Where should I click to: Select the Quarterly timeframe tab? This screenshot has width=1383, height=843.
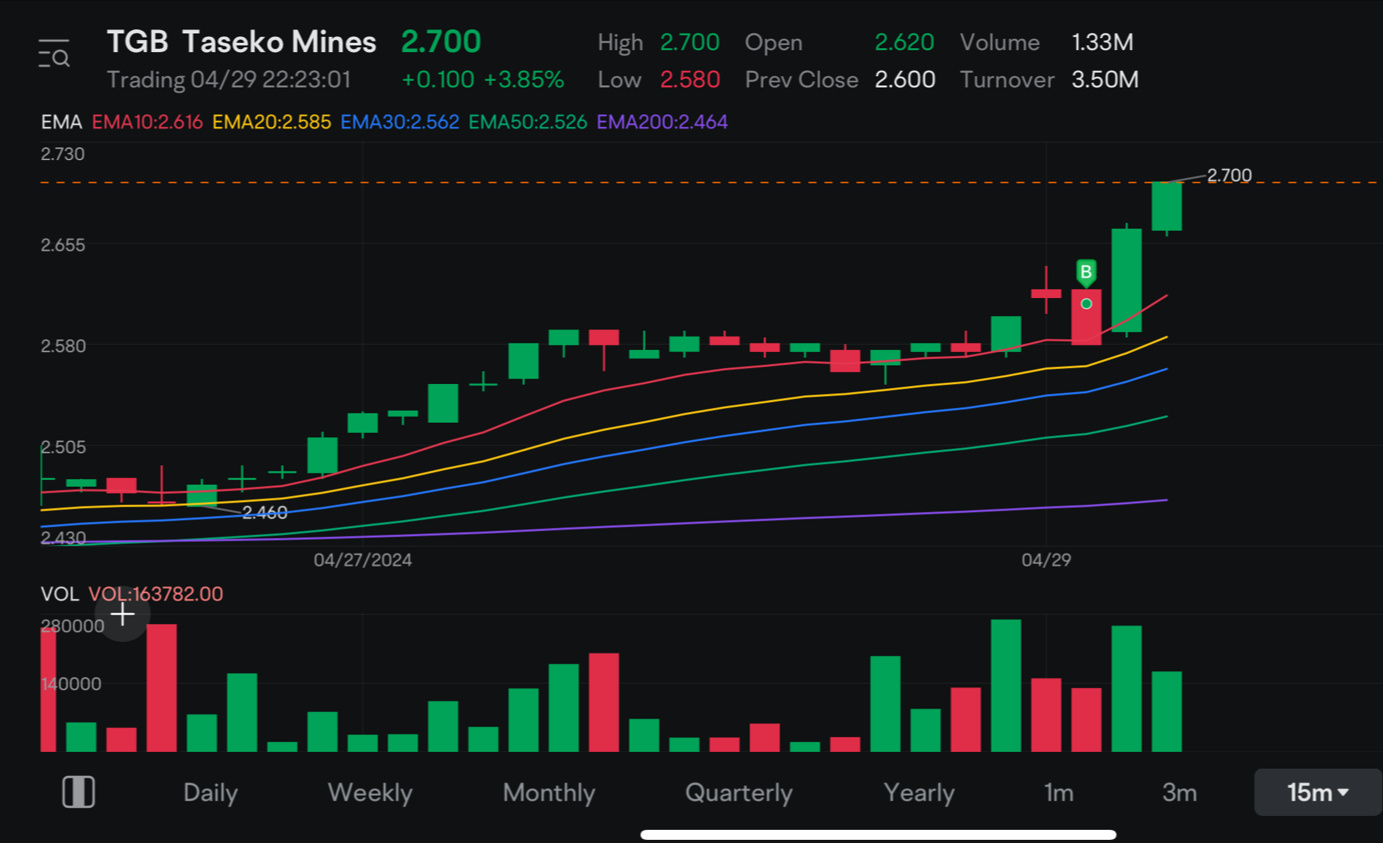point(738,793)
